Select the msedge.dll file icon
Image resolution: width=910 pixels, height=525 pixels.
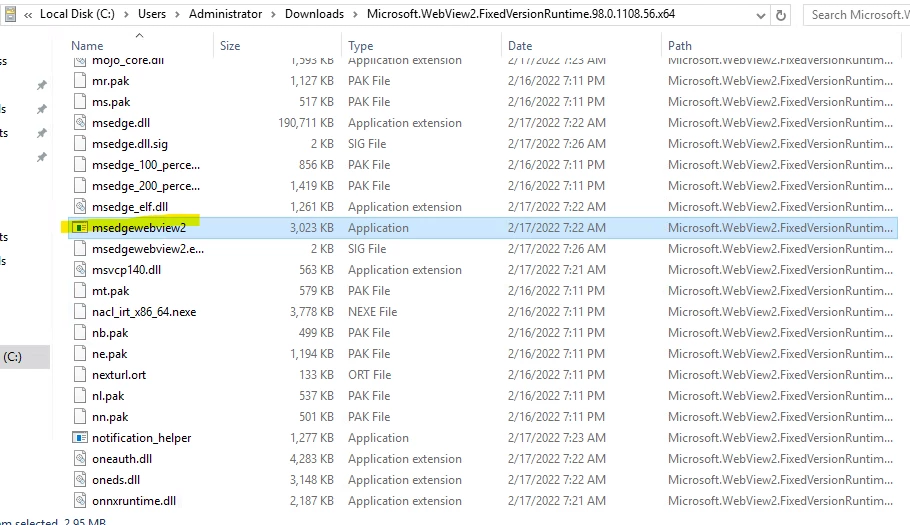tap(80, 122)
